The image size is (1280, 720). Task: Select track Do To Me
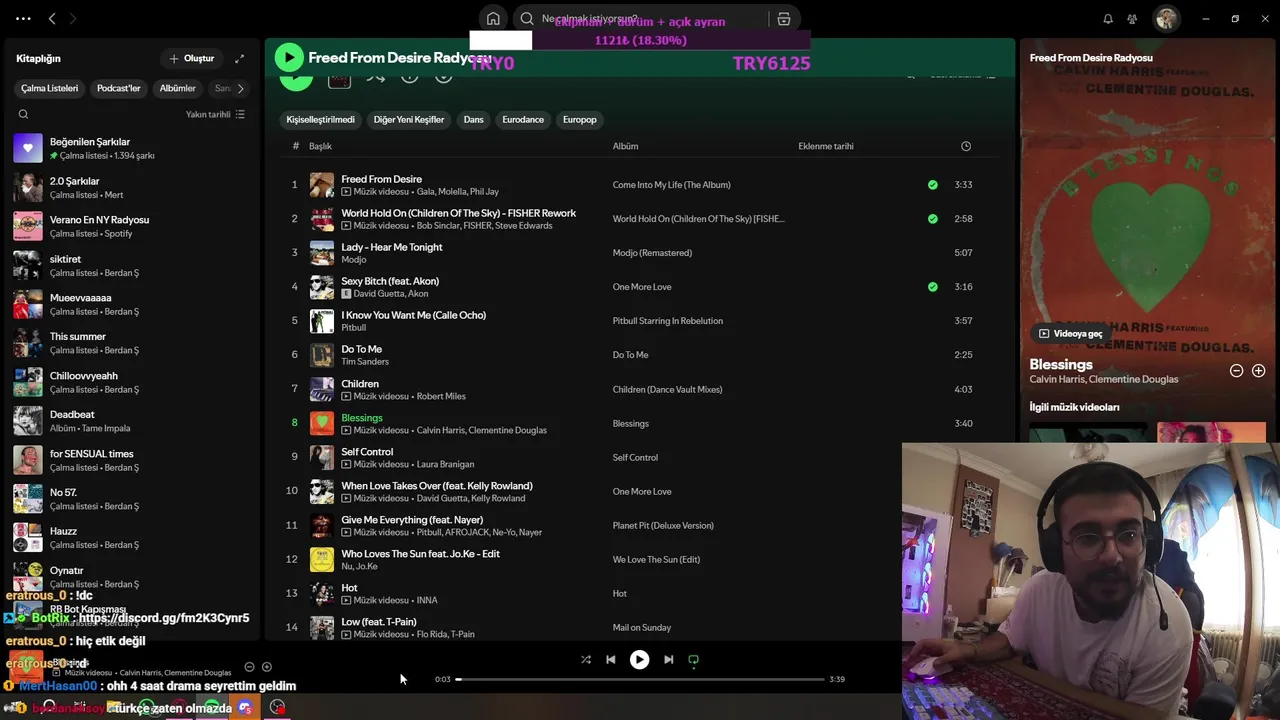point(362,349)
